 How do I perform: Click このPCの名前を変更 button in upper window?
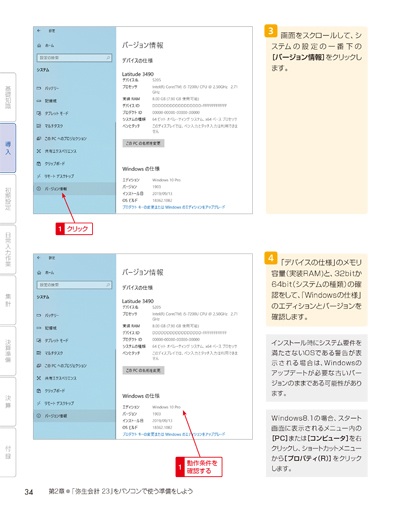143,143
